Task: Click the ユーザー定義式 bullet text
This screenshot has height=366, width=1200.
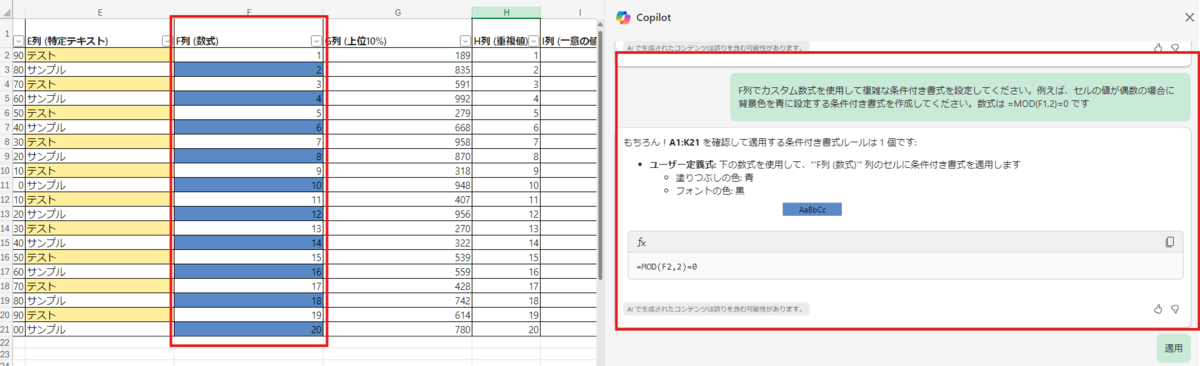Action: click(x=836, y=164)
